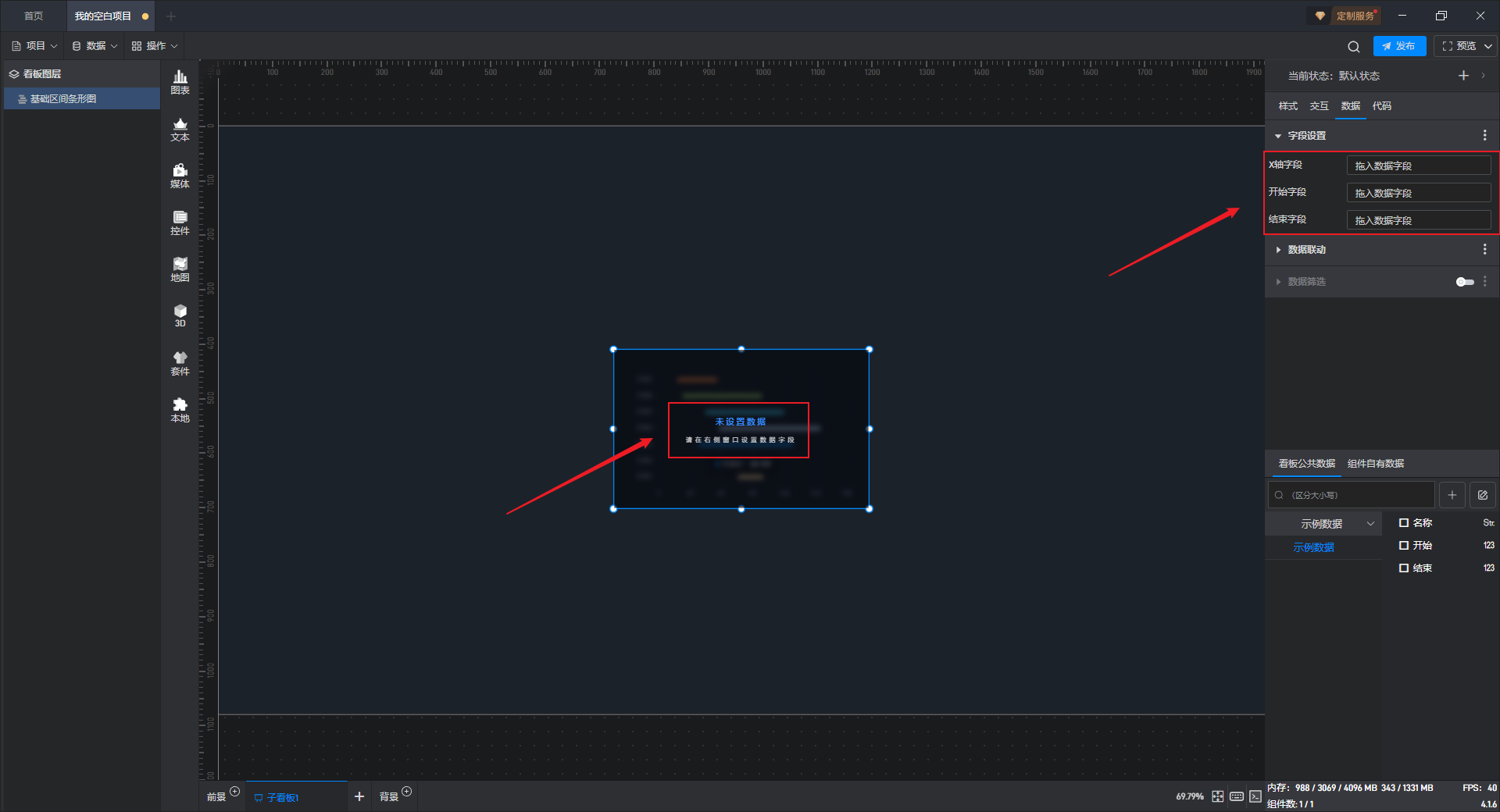Select the blue 示例数据 list item
Screen dimensions: 1500x812
pyautogui.click(x=1314, y=548)
